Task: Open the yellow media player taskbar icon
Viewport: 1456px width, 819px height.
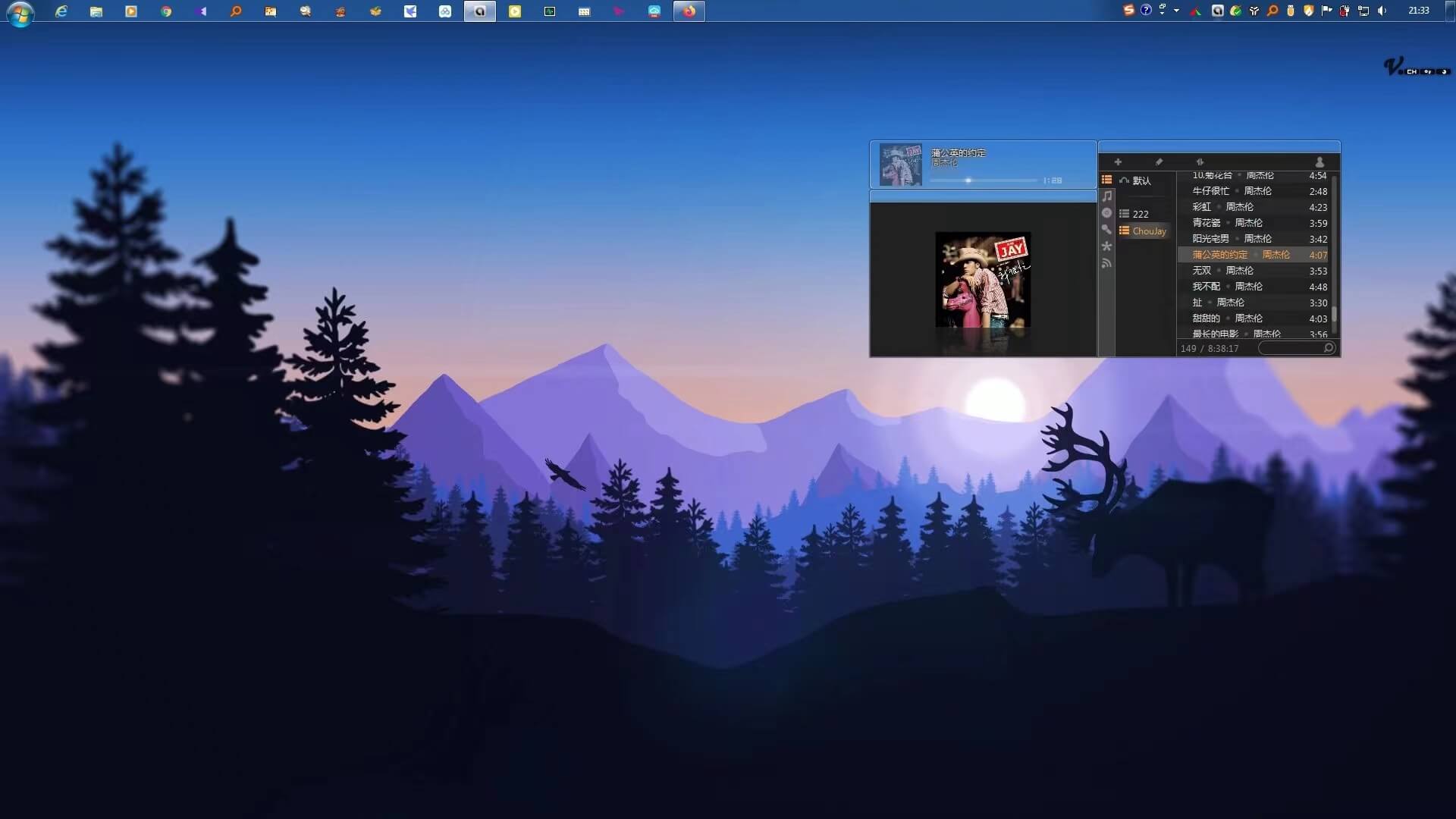Action: coord(515,11)
